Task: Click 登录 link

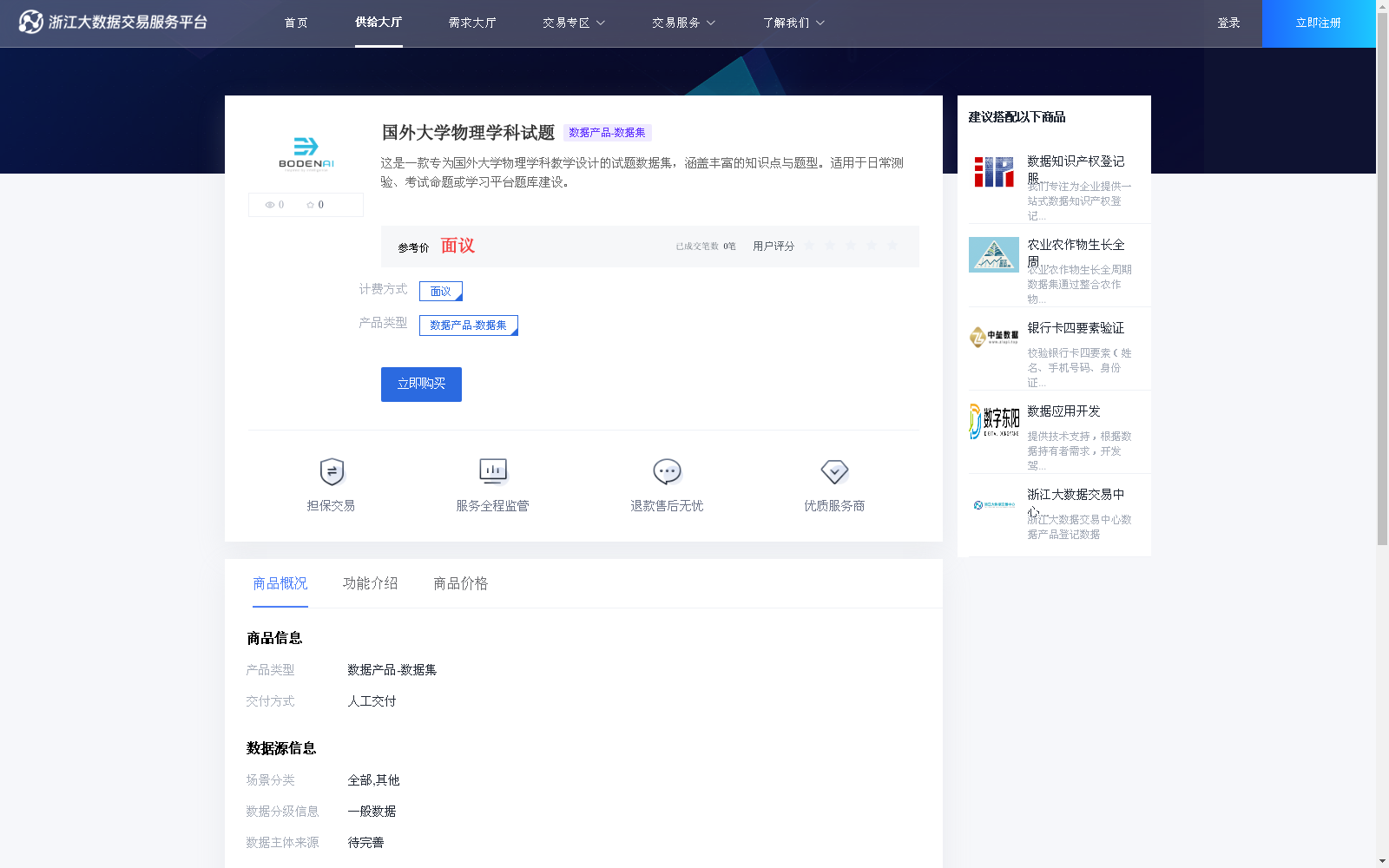Action: 1228,23
